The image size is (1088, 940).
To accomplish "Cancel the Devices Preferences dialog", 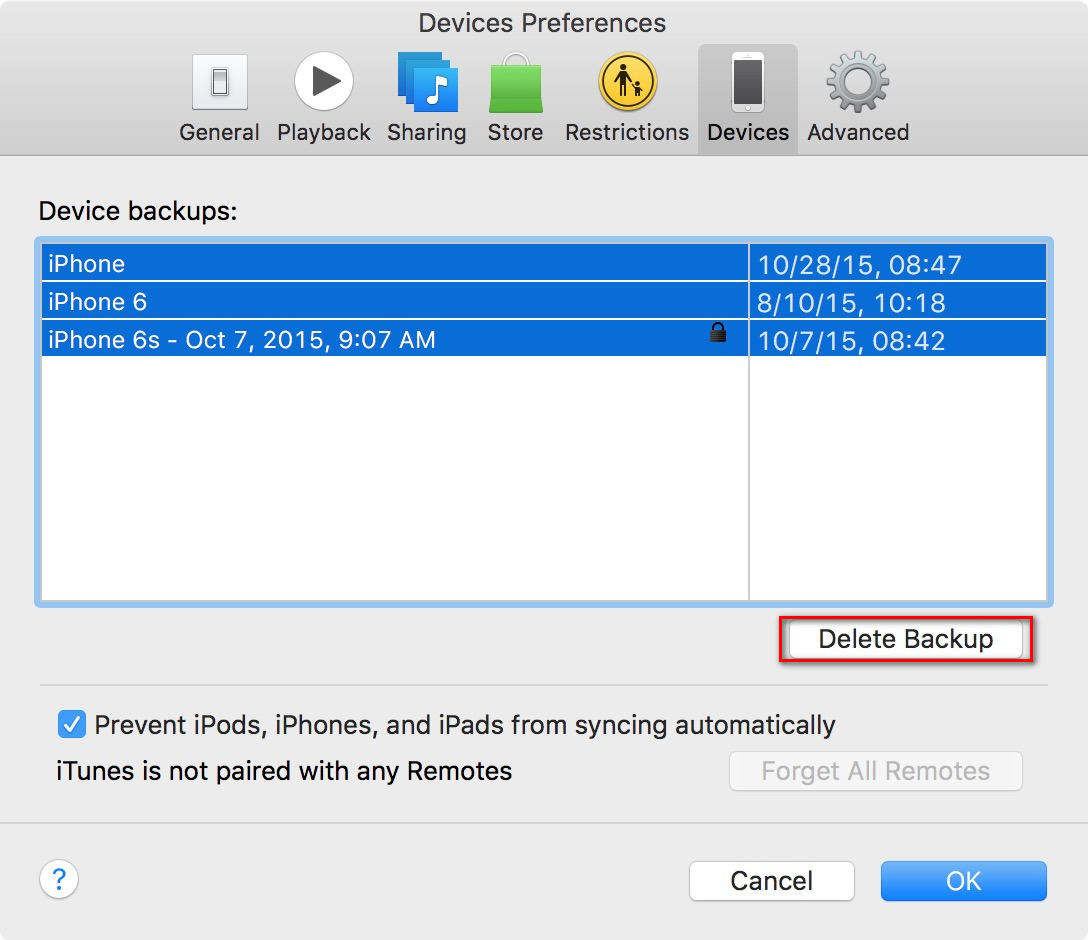I will pyautogui.click(x=771, y=881).
